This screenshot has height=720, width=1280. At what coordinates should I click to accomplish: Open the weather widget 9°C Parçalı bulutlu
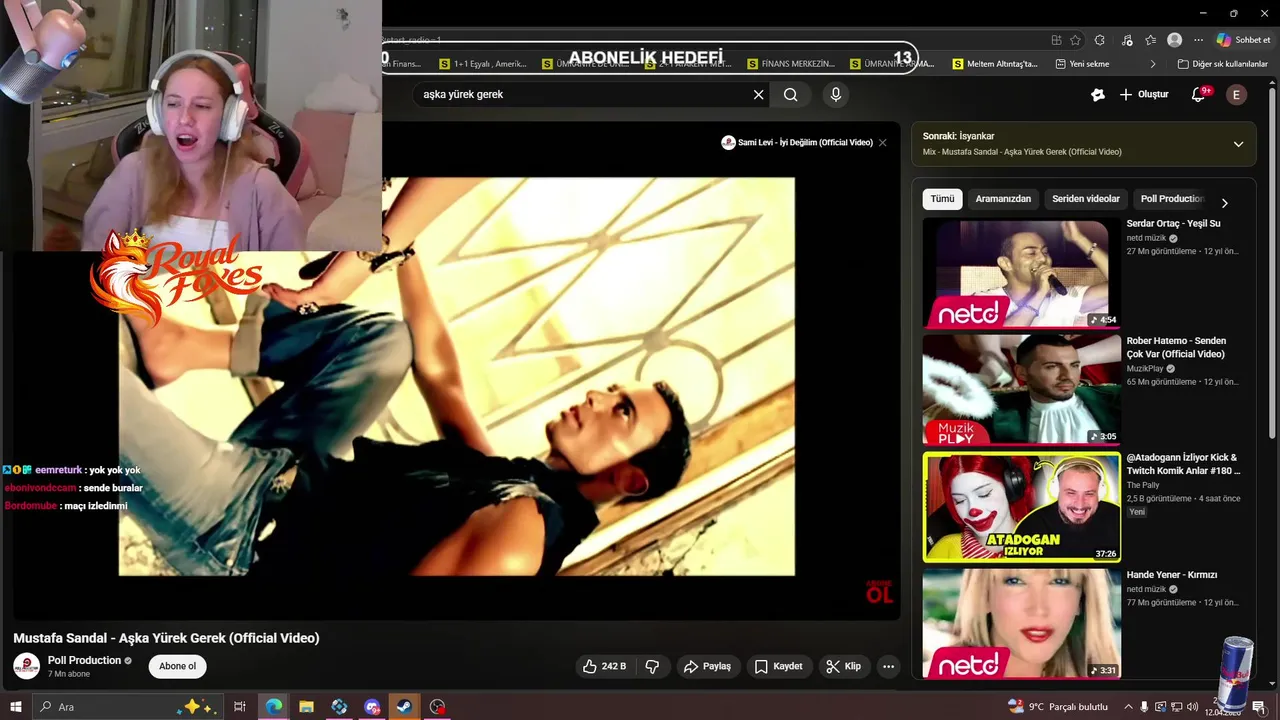click(x=1057, y=707)
